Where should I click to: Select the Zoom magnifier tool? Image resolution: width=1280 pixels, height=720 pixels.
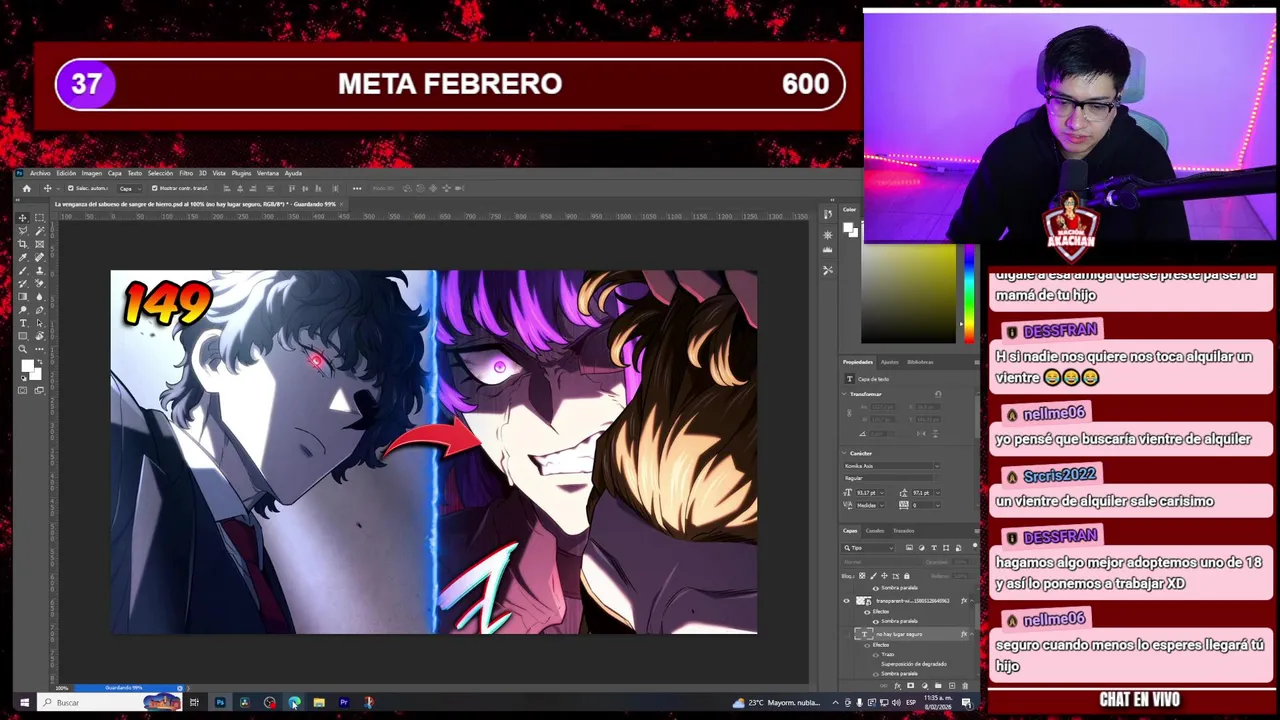[22, 349]
